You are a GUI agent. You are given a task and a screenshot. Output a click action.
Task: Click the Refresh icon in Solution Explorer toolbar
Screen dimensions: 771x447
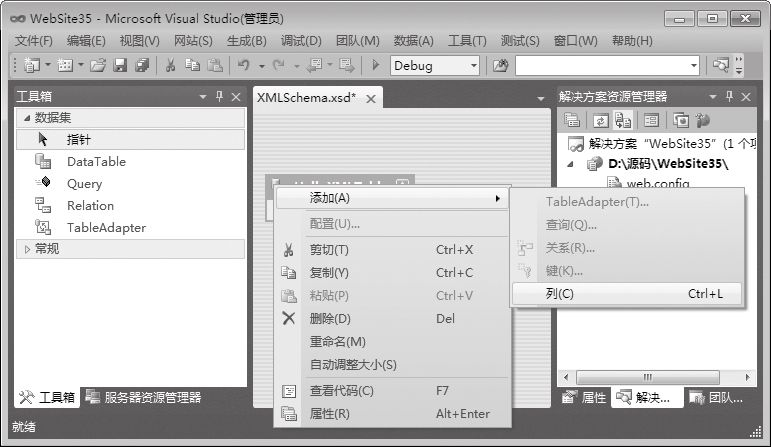point(600,120)
